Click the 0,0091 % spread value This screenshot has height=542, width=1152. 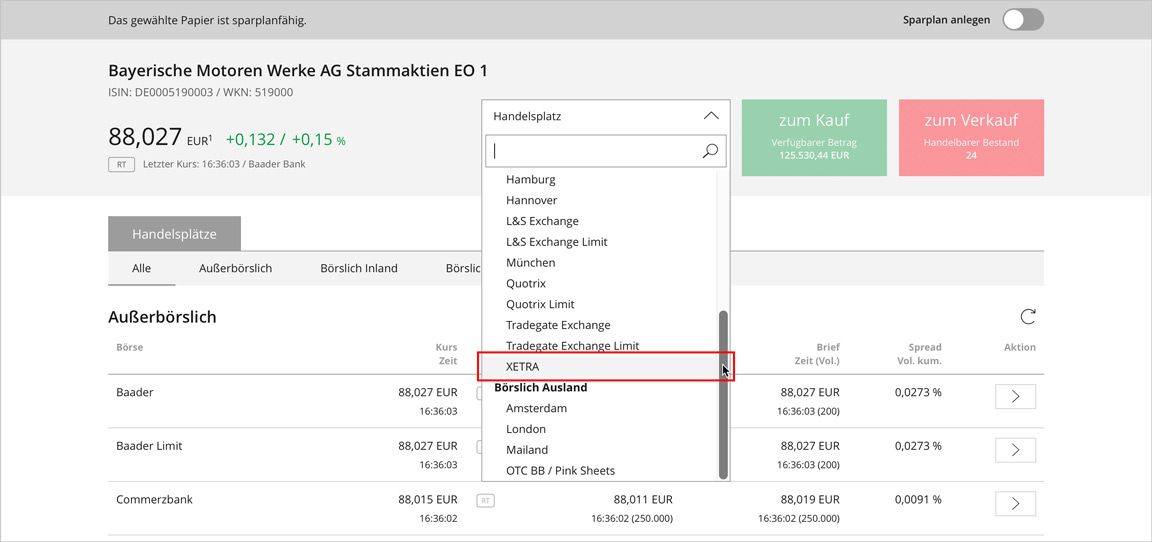(918, 499)
